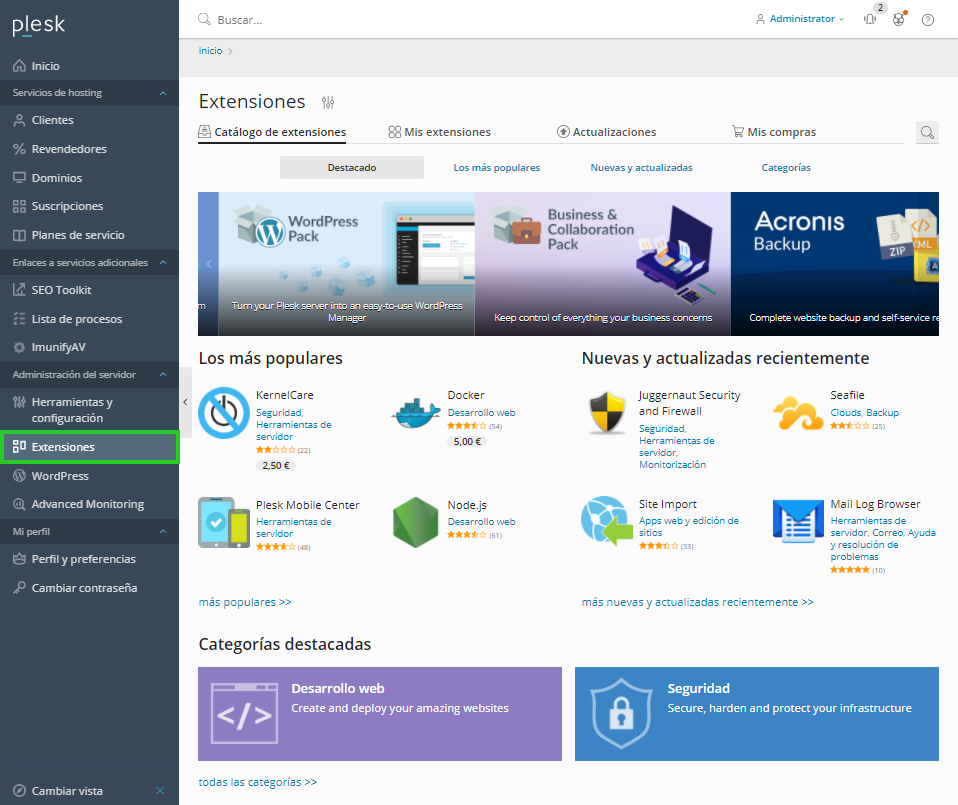Click 'todas las categorías >>' link
Viewport: 958px width, 805px height.
258,782
